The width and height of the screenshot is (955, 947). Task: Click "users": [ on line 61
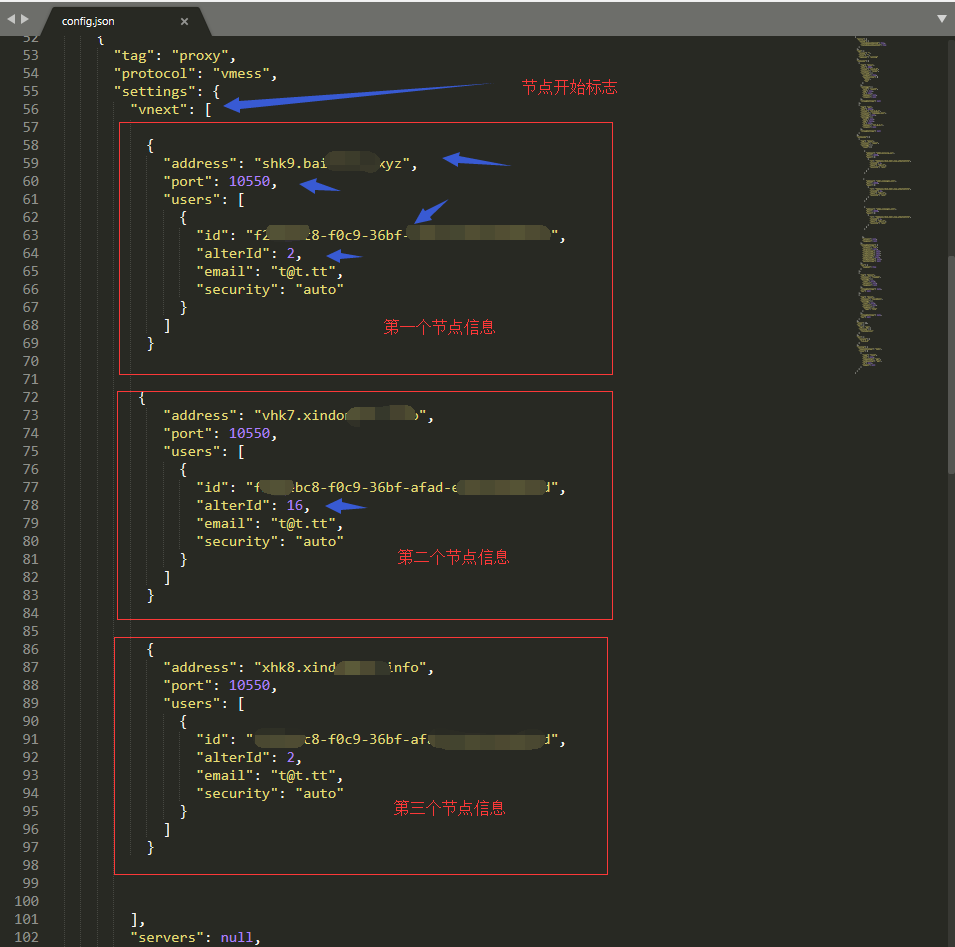click(204, 200)
